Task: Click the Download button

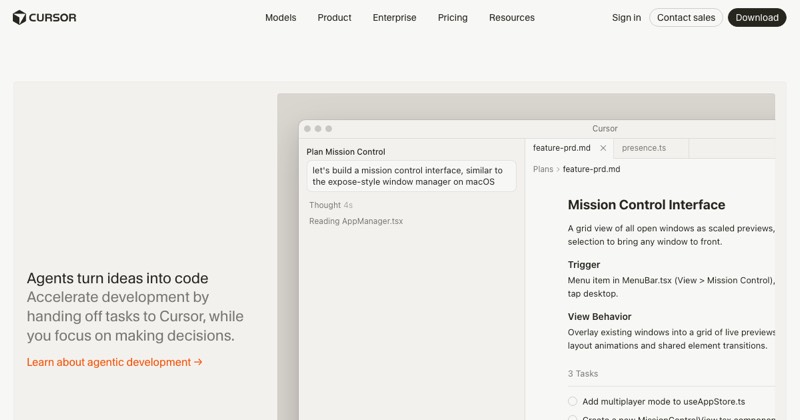Action: pos(757,17)
